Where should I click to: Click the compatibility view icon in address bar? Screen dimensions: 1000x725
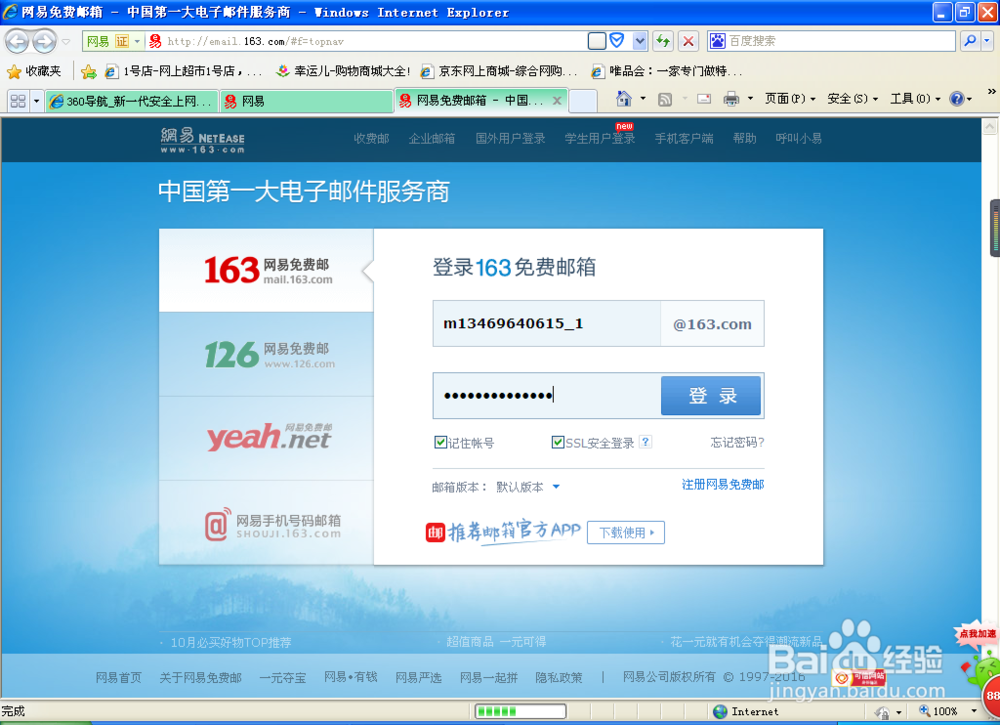tap(597, 41)
